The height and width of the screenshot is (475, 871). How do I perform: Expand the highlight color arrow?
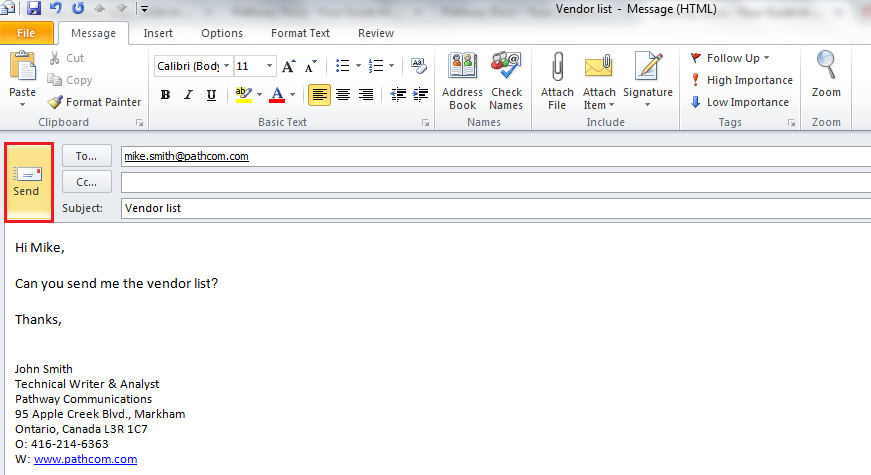pyautogui.click(x=259, y=95)
